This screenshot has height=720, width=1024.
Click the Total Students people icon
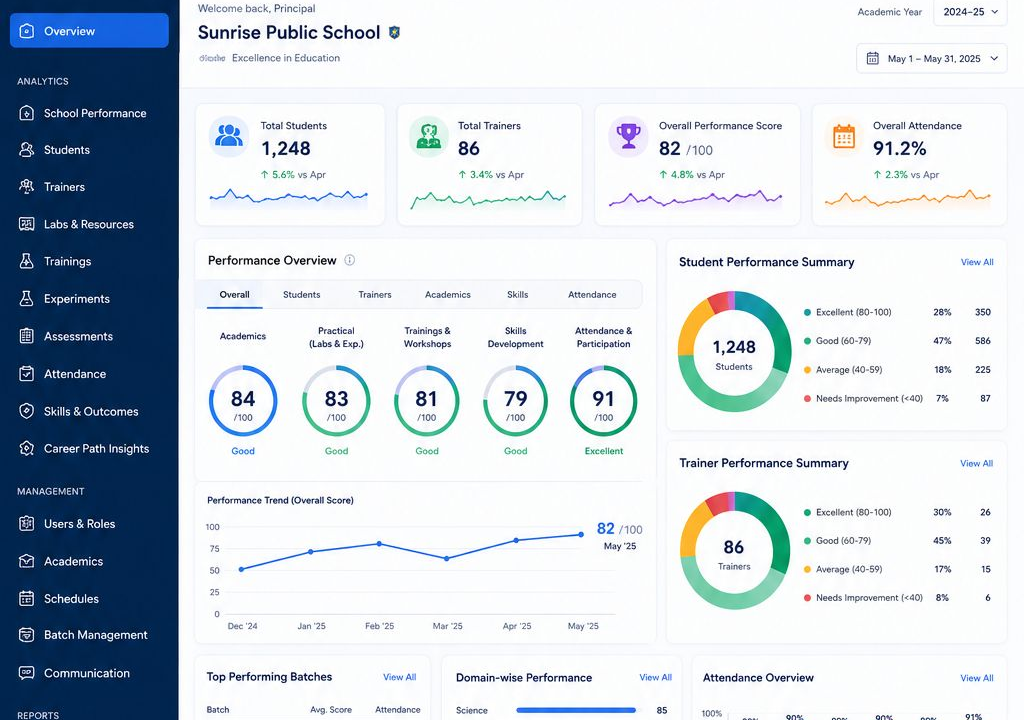coord(229,136)
